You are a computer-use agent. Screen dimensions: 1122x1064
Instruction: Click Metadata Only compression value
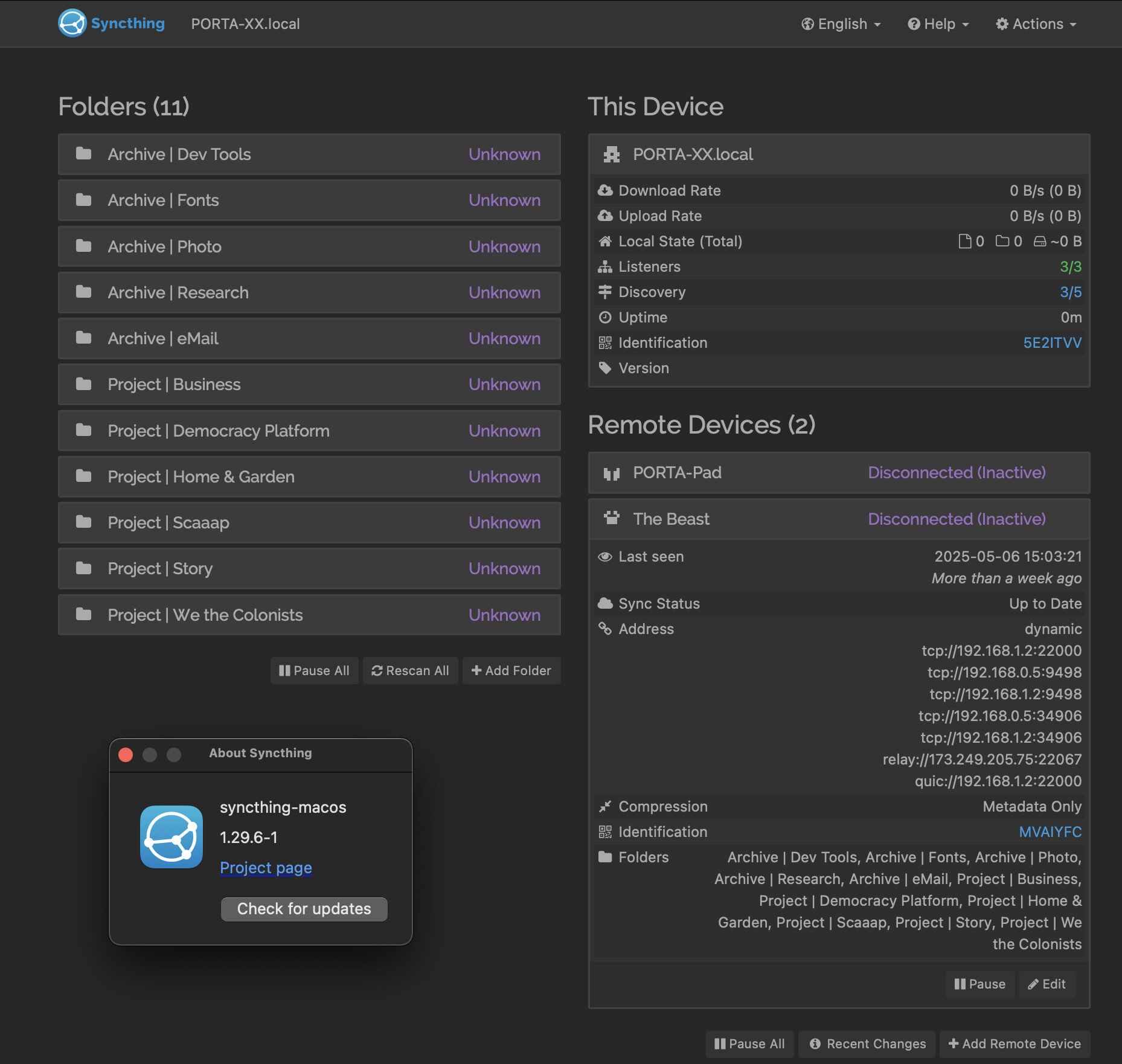click(1033, 807)
